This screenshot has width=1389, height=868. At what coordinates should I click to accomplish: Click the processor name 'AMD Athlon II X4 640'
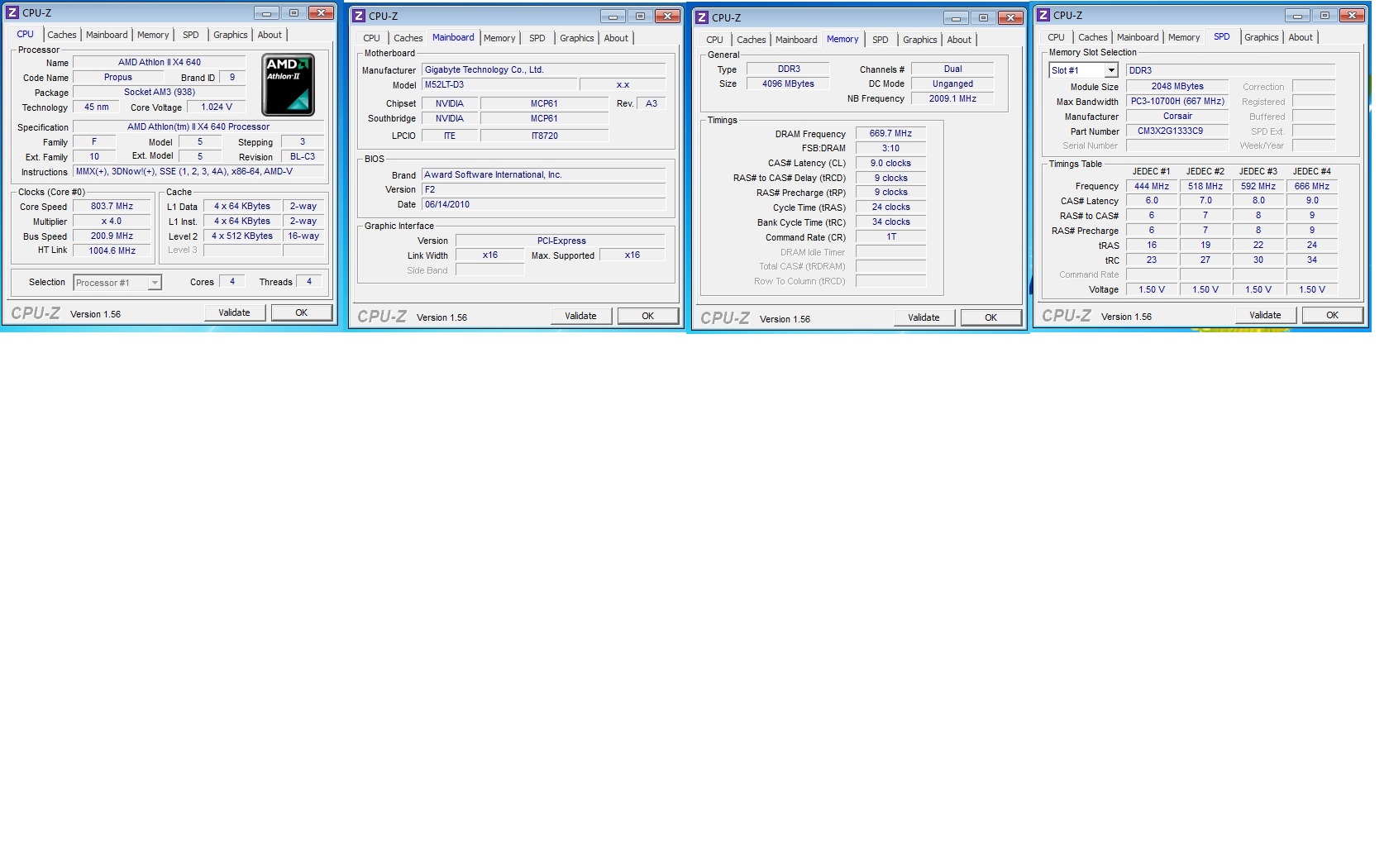pos(160,62)
